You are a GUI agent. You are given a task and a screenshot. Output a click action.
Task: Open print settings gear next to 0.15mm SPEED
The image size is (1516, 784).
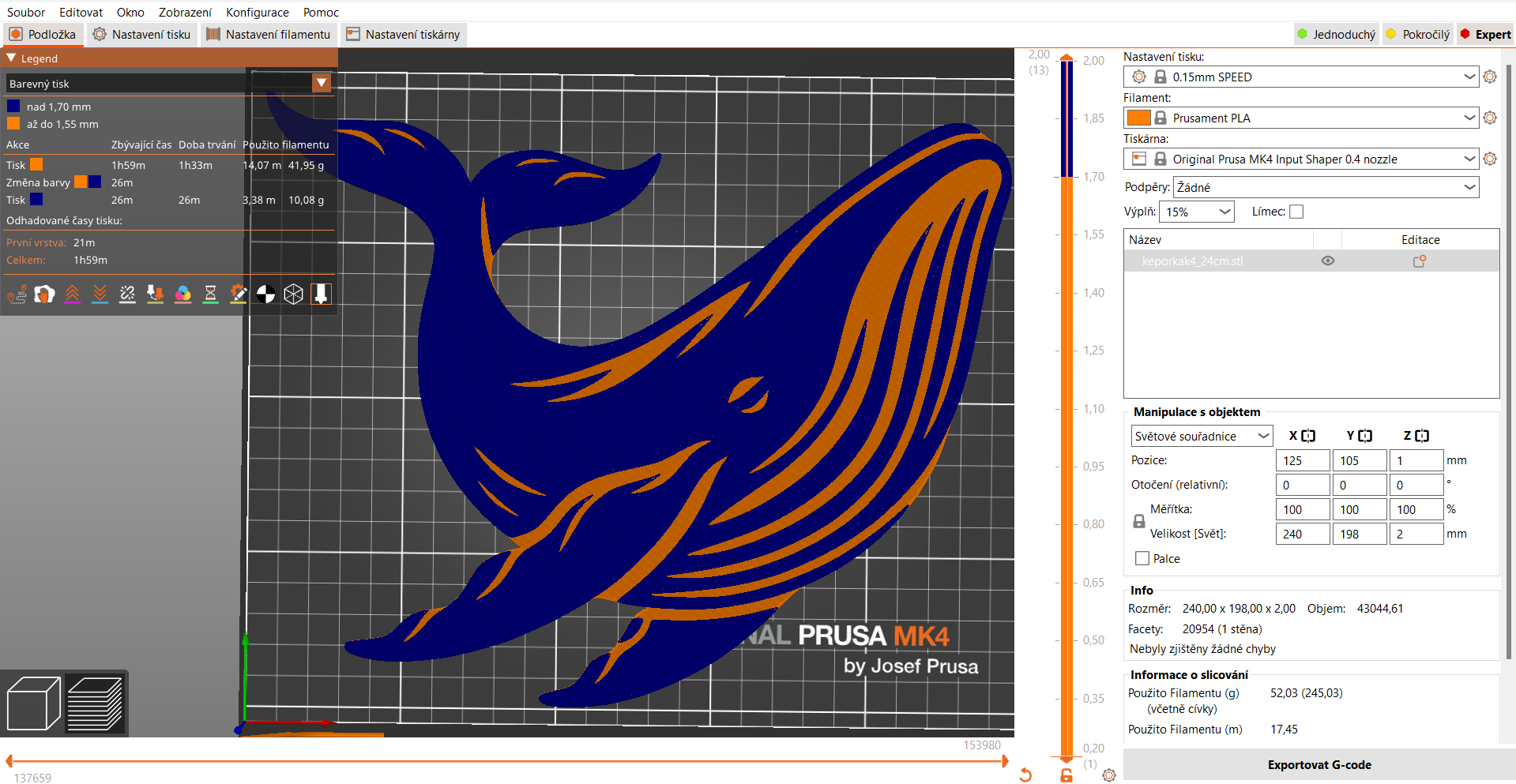[1490, 77]
